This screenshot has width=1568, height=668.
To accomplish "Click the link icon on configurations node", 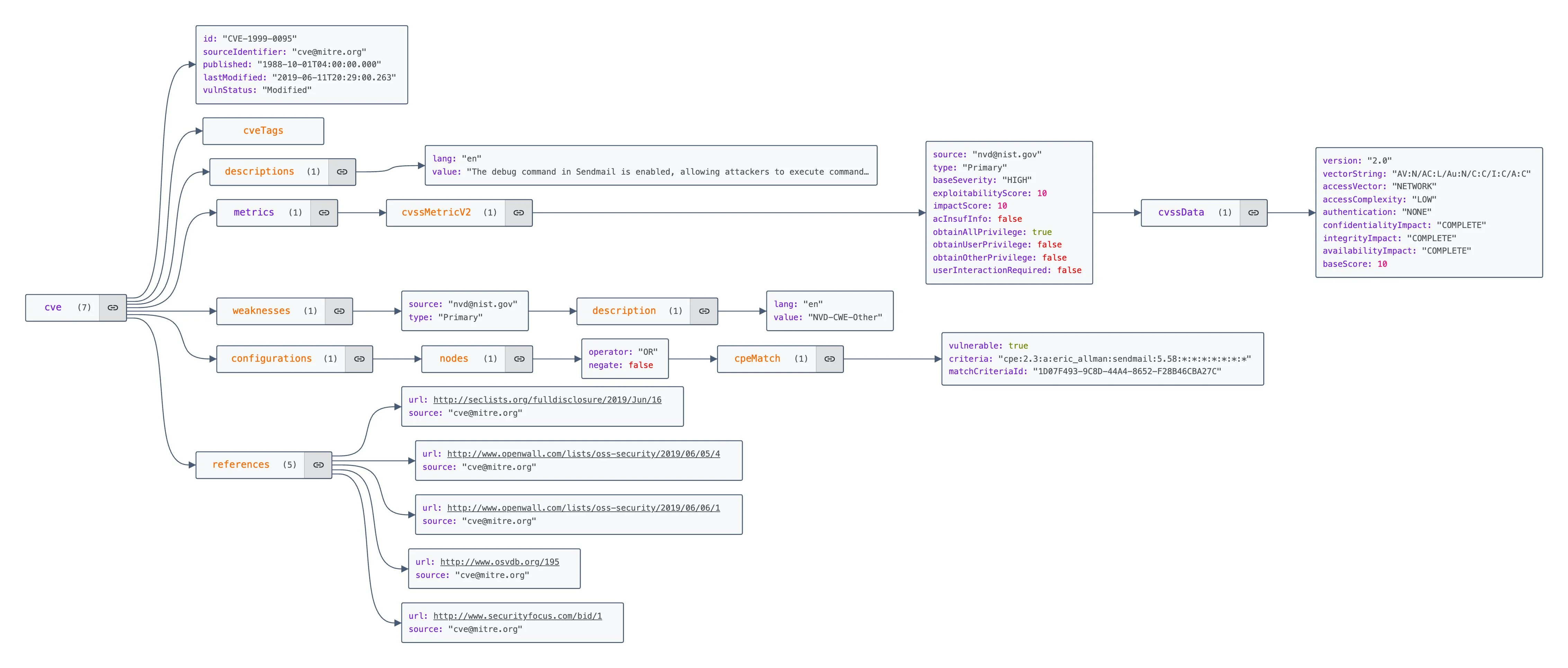I will click(x=359, y=359).
